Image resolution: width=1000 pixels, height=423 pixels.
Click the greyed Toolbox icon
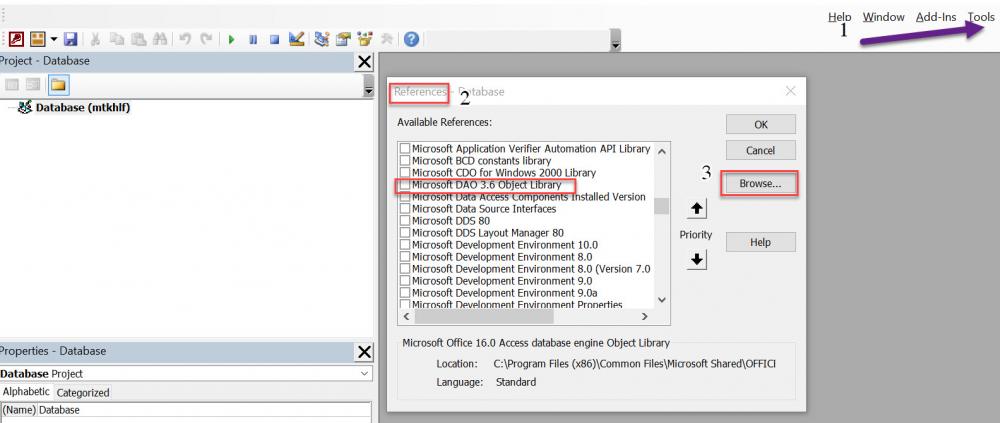[386, 40]
